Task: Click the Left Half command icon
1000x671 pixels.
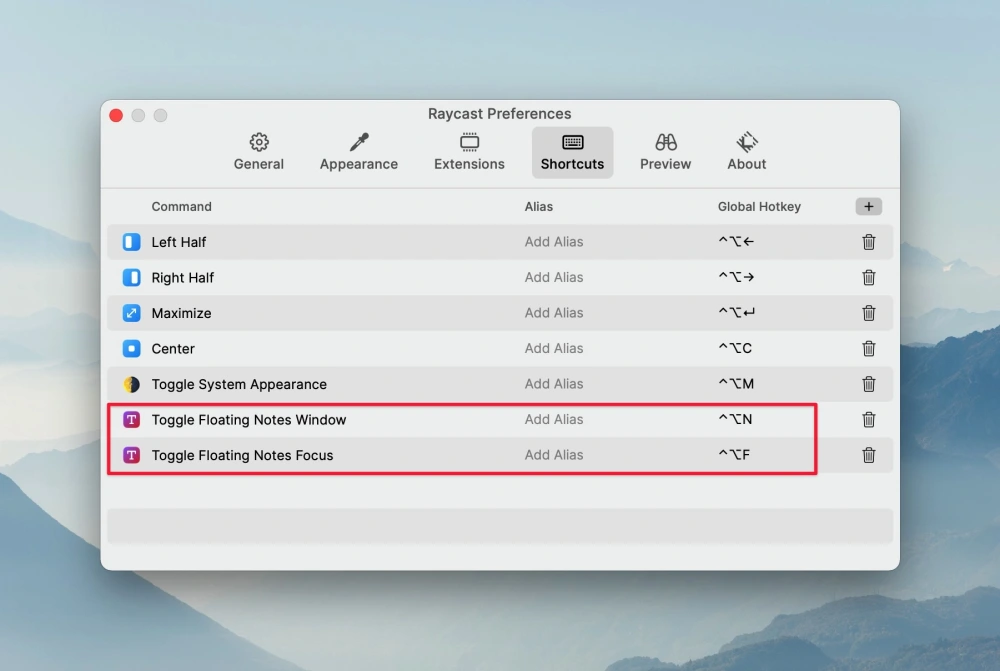Action: pos(131,242)
